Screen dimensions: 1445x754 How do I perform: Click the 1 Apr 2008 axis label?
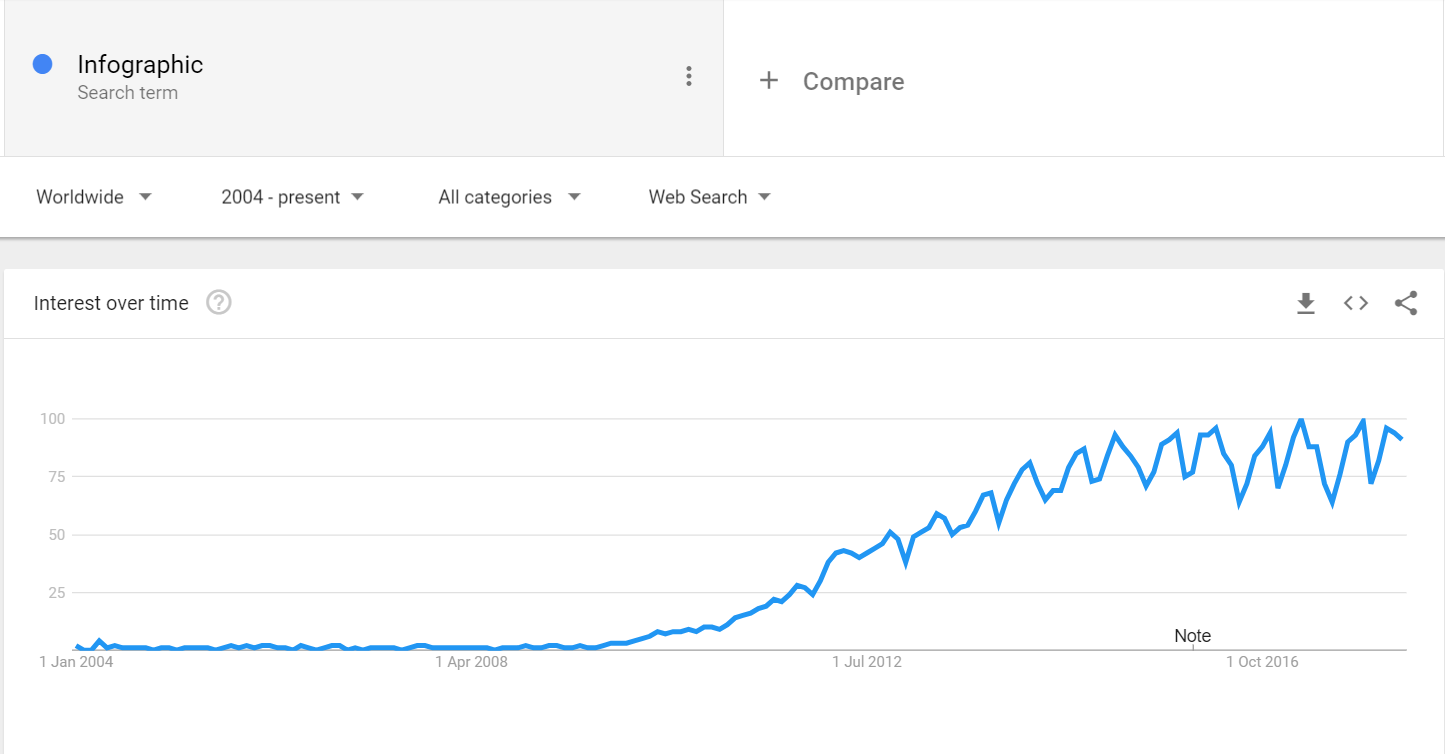(x=471, y=662)
